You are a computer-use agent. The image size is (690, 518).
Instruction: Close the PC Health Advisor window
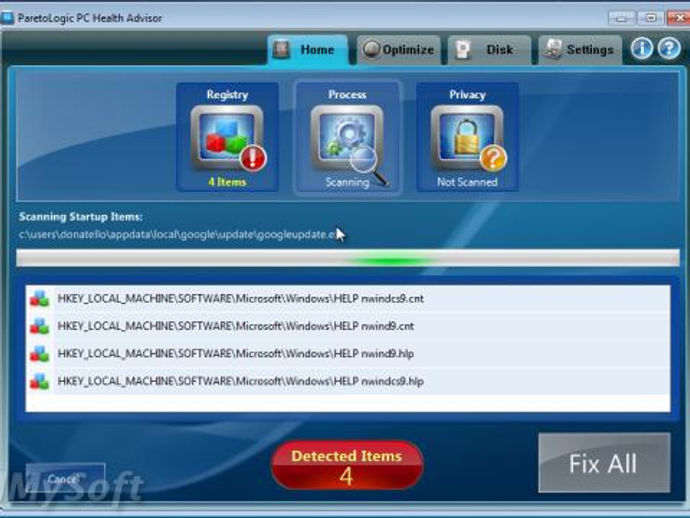(x=678, y=18)
